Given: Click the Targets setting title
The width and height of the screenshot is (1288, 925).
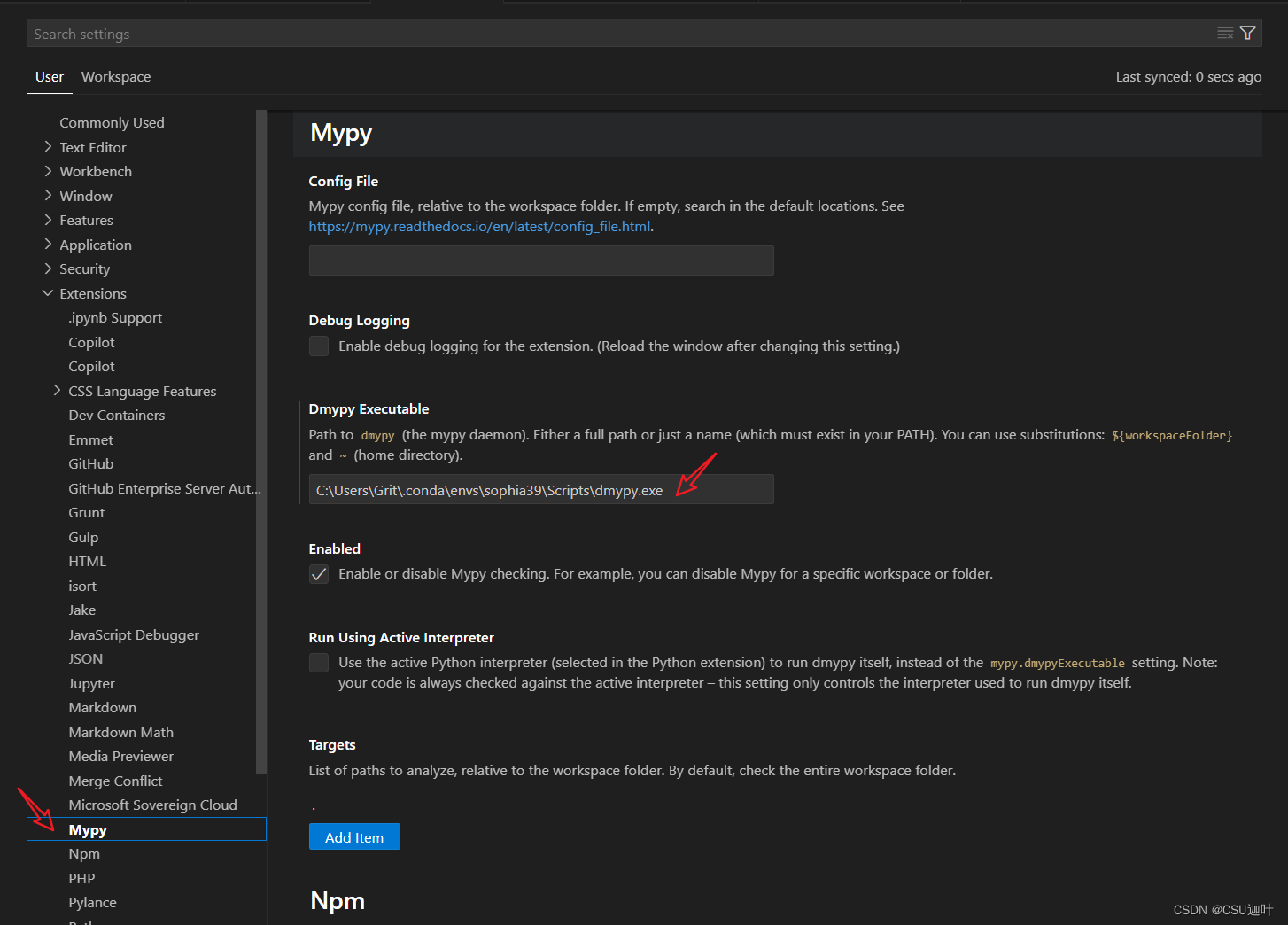Looking at the screenshot, I should 332,744.
